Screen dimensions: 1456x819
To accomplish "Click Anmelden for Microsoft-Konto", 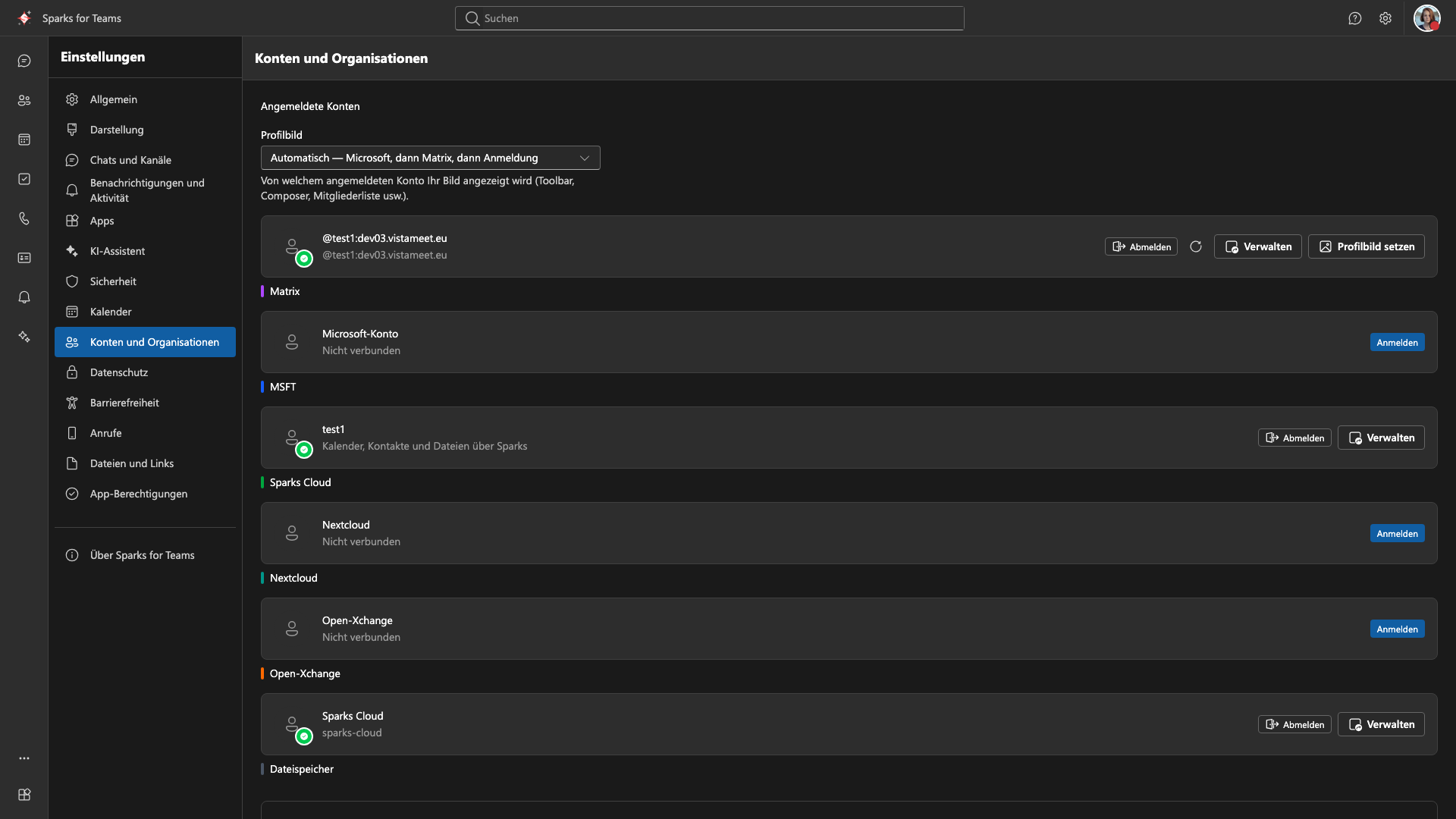I will pos(1398,342).
